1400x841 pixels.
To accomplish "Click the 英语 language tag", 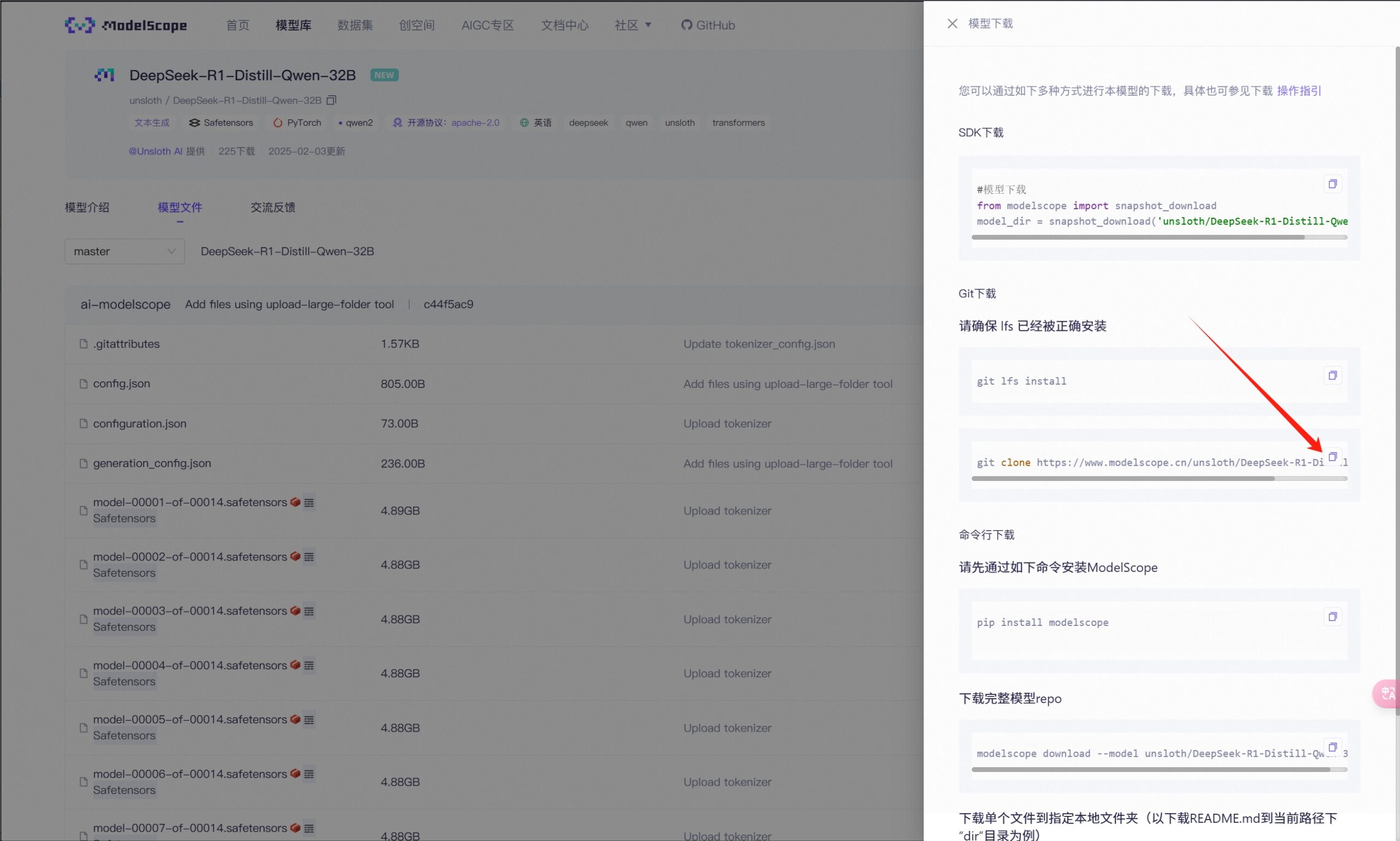I will (x=536, y=123).
